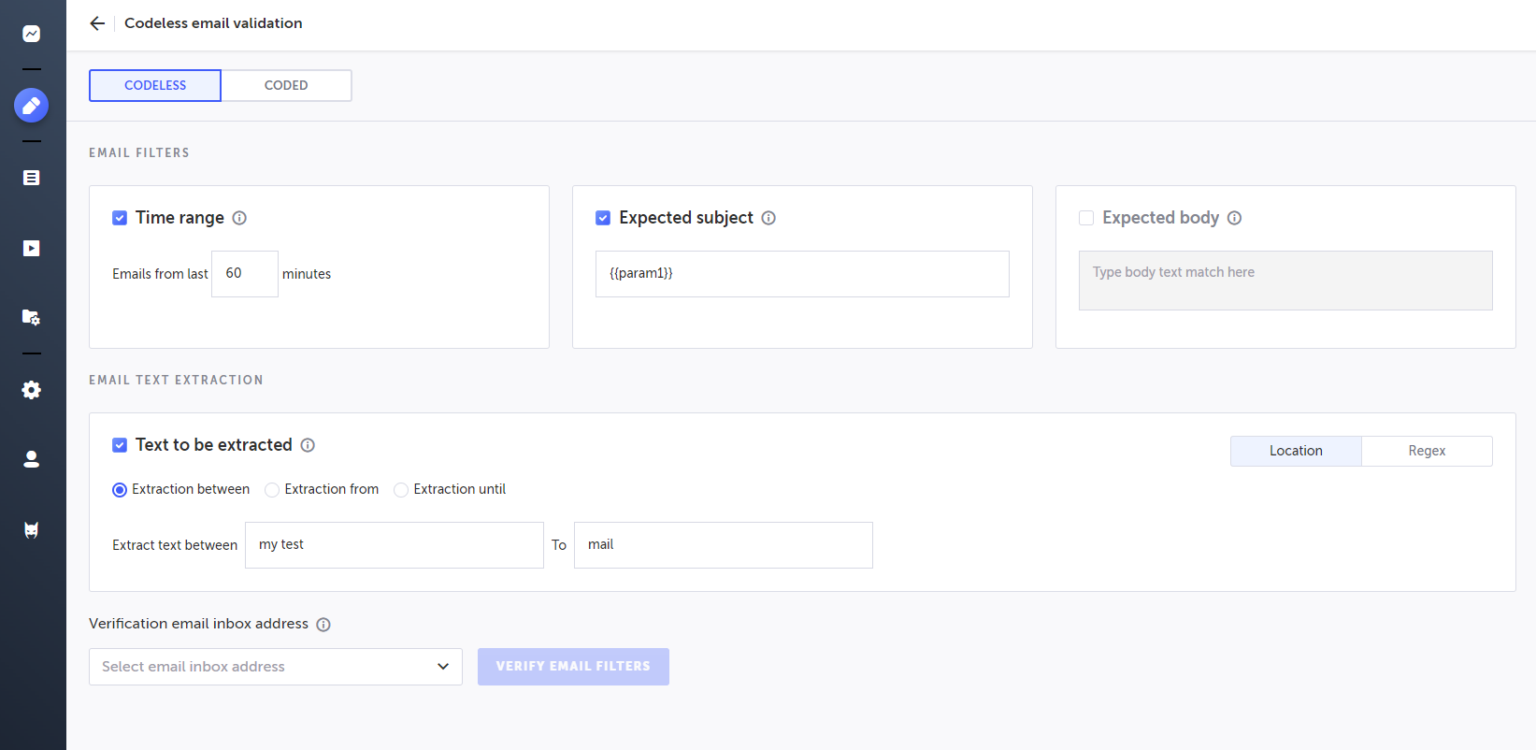Select the editor pencil icon in sidebar
The height and width of the screenshot is (750, 1536).
click(x=31, y=105)
